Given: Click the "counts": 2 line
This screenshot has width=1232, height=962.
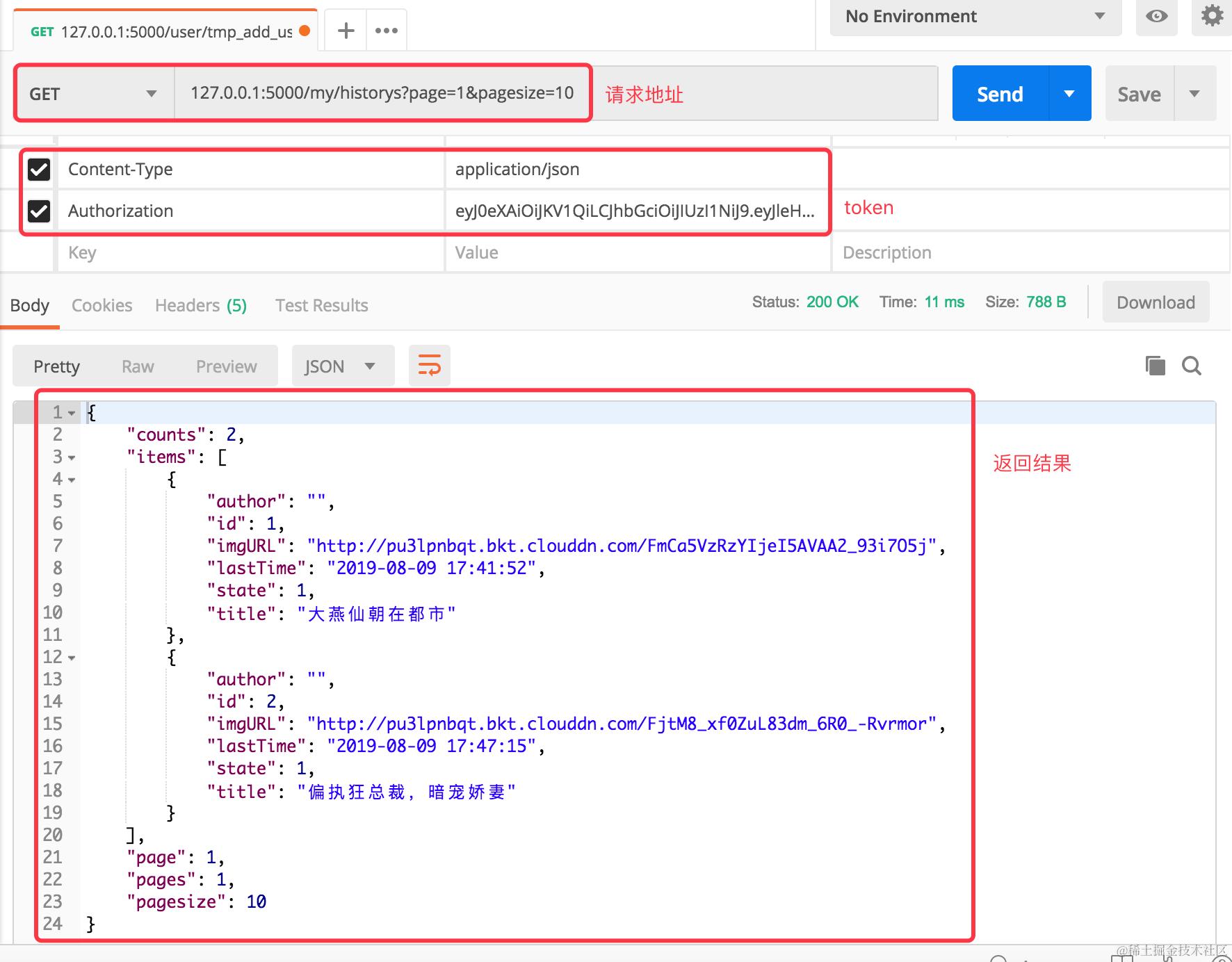Looking at the screenshot, I should point(186,435).
